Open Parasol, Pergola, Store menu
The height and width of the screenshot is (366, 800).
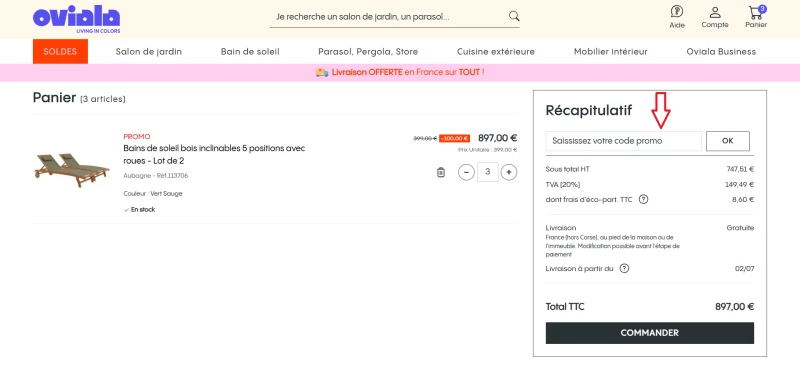click(368, 52)
